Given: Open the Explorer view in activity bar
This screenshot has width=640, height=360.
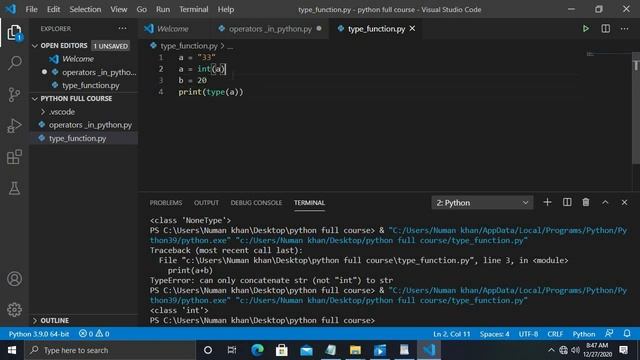Looking at the screenshot, I should [14, 32].
